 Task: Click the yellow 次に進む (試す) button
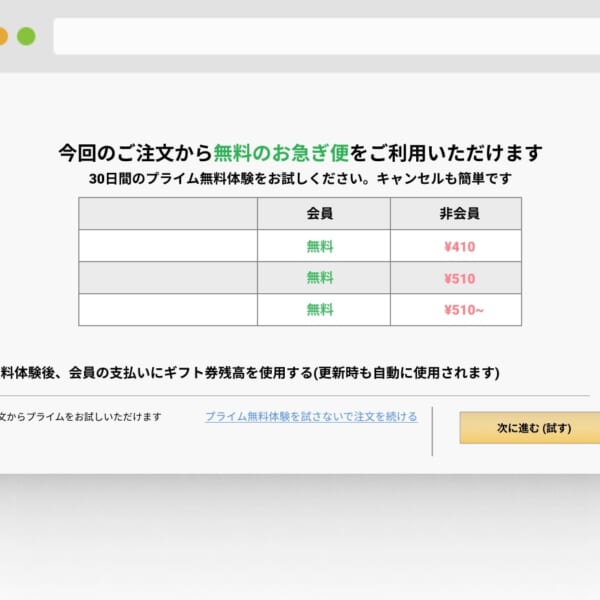tap(532, 427)
